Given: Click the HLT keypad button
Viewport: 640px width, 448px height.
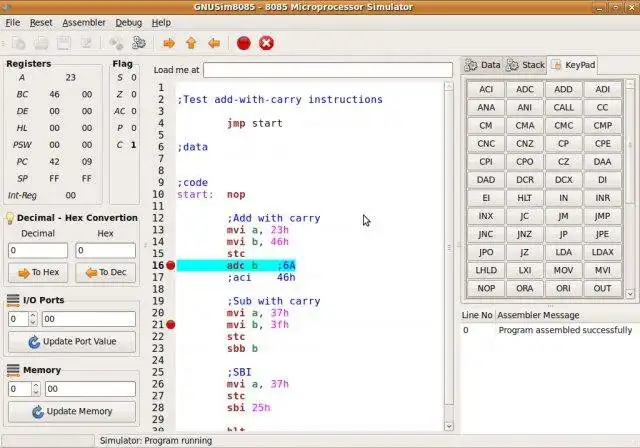Looking at the screenshot, I should 524,198.
